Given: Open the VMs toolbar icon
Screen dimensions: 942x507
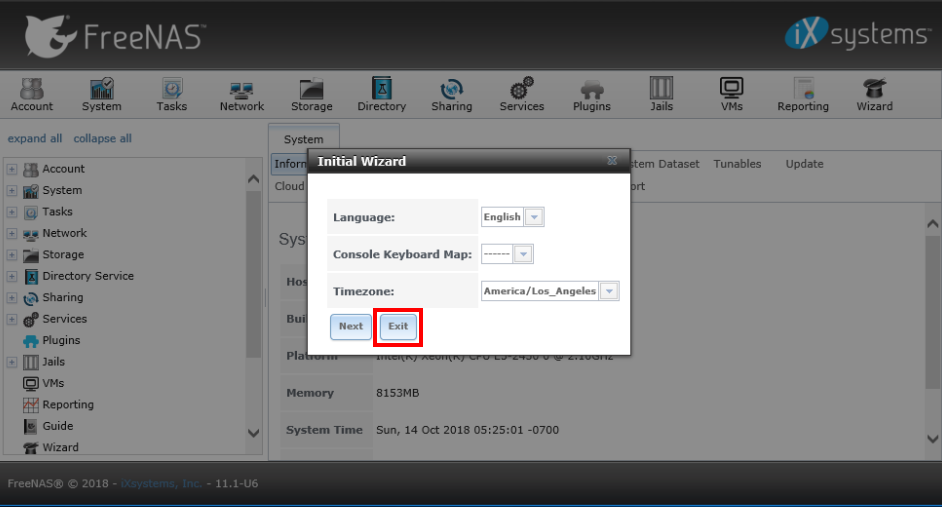Looking at the screenshot, I should click(732, 95).
